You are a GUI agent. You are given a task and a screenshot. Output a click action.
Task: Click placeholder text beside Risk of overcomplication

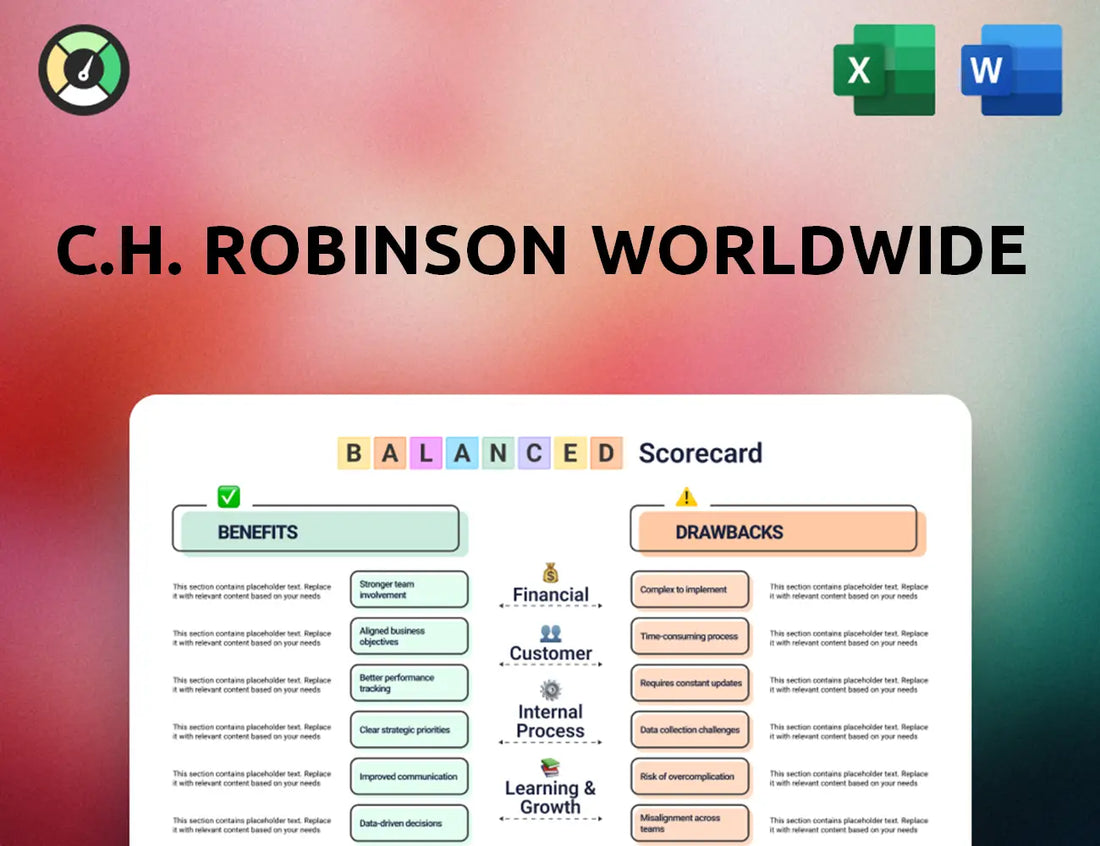pos(849,778)
